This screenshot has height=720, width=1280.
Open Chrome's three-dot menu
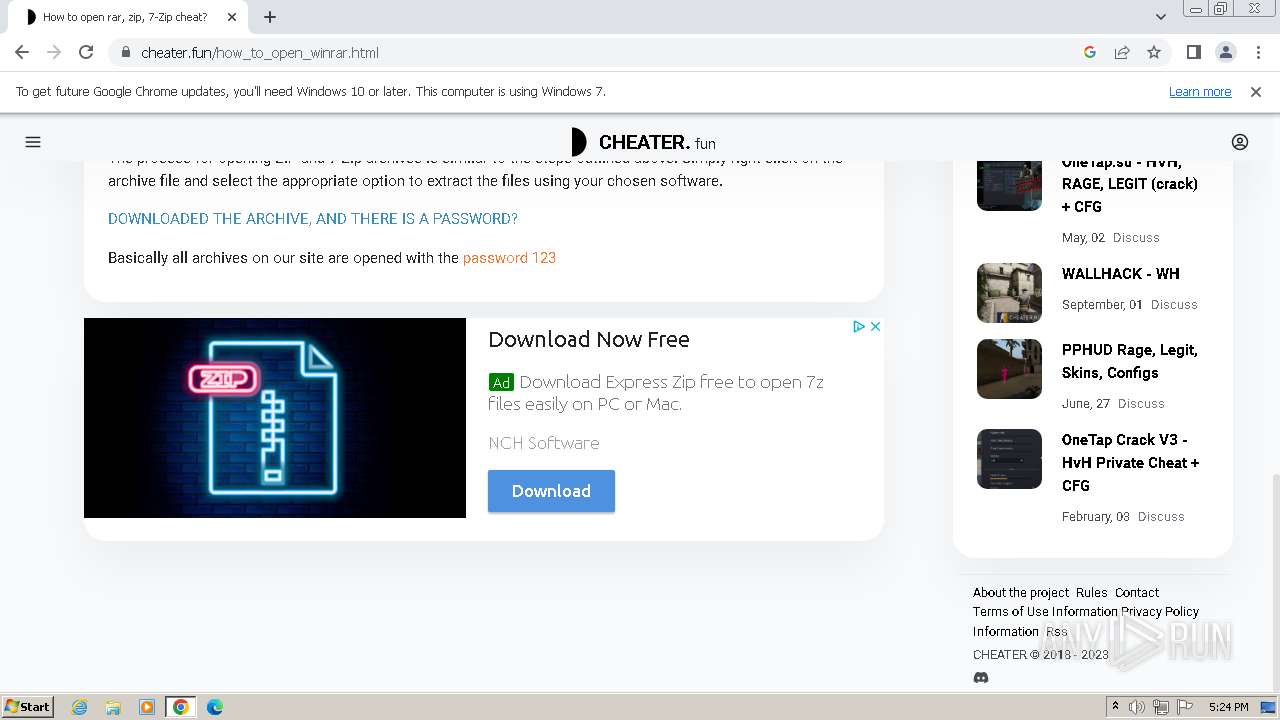point(1257,52)
